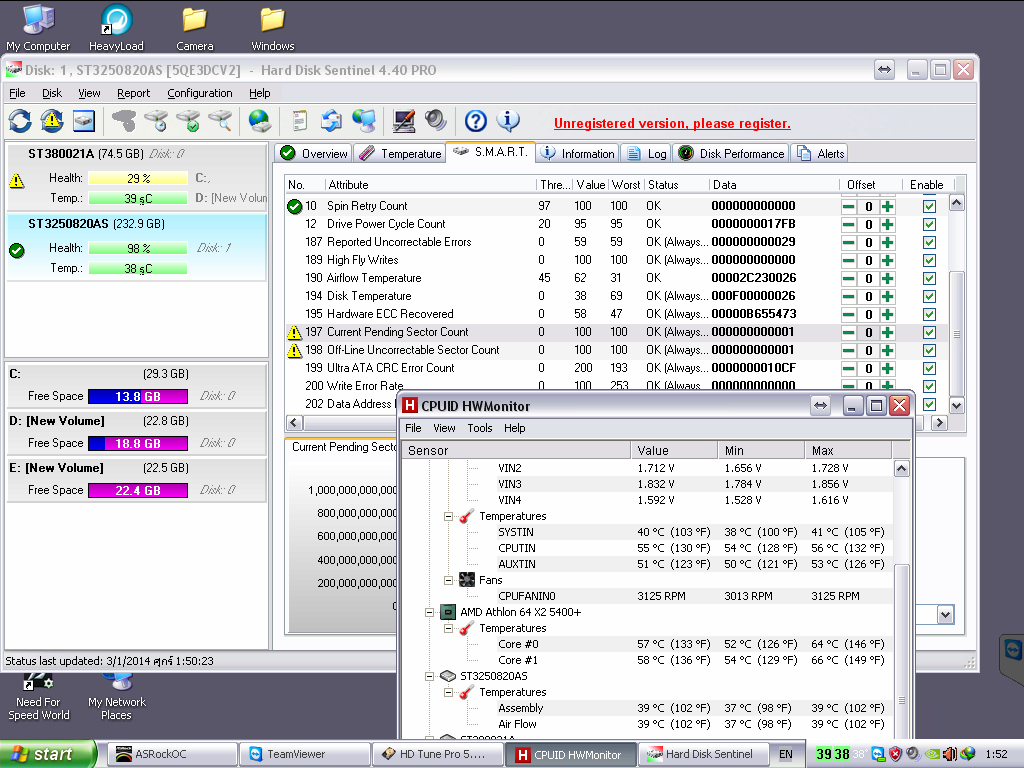Click the refresh disk information toolbar icon
Screen dimensions: 1024x768
20,121
